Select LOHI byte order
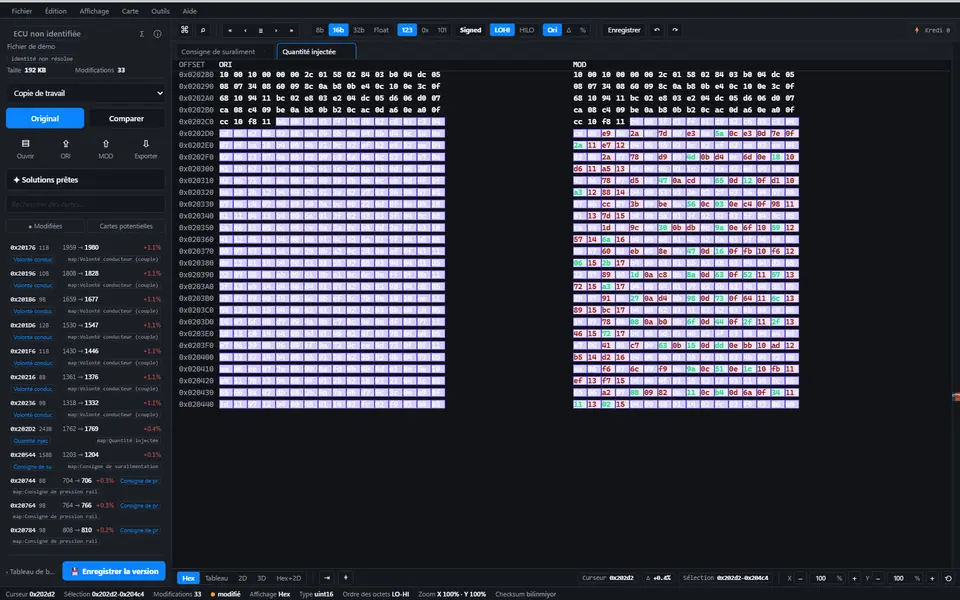This screenshot has width=960, height=600. pyautogui.click(x=502, y=30)
